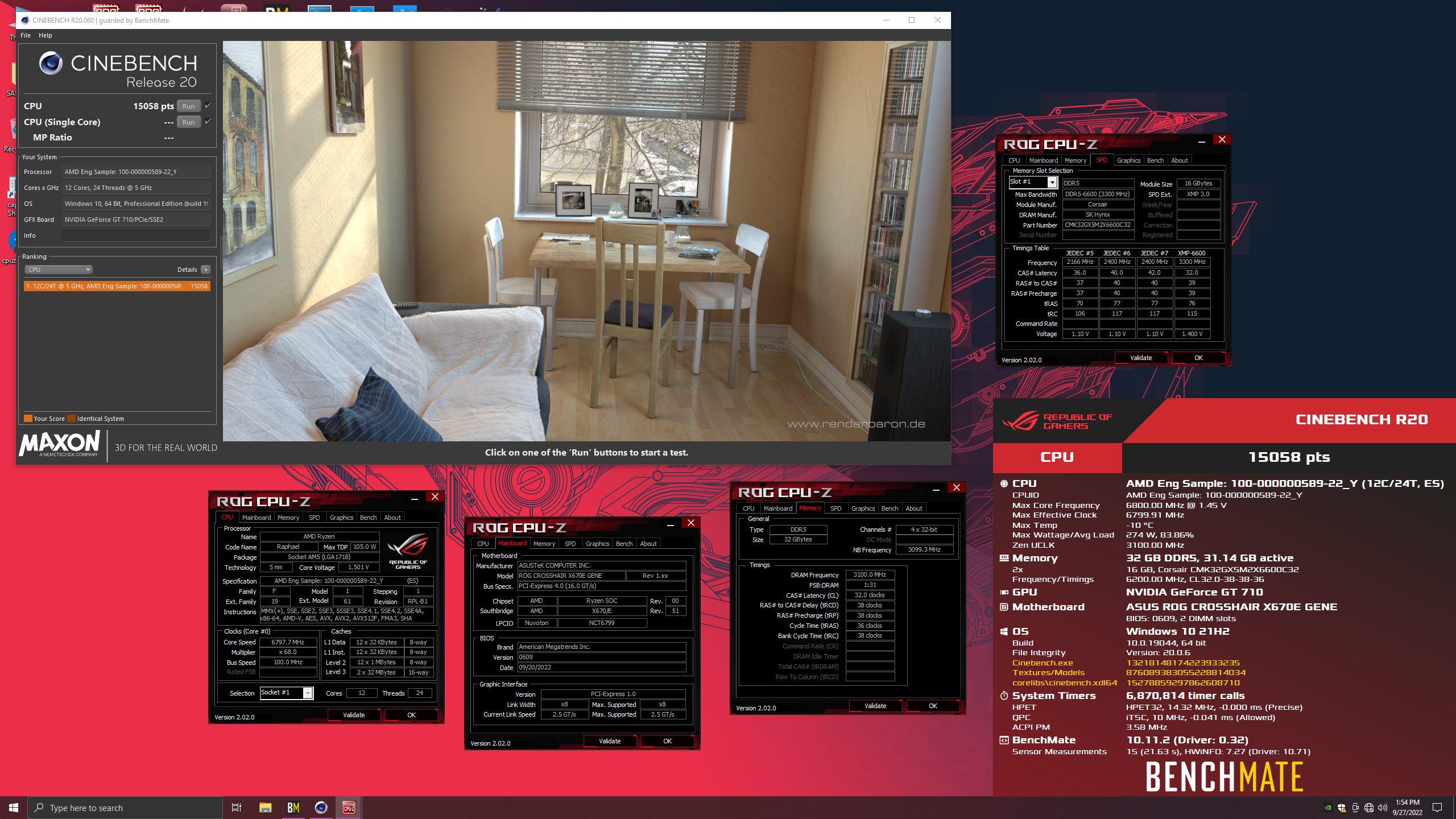Select the Memory tab in the CPU-Z CPU window
This screenshot has height=819, width=1456.
pos(288,518)
